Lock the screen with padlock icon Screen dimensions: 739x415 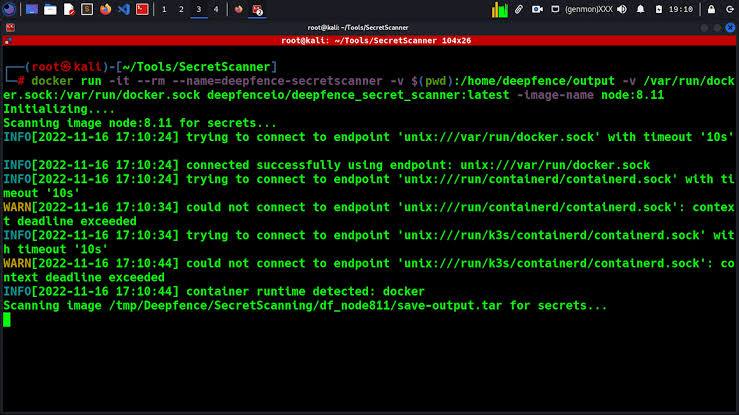(x=711, y=9)
